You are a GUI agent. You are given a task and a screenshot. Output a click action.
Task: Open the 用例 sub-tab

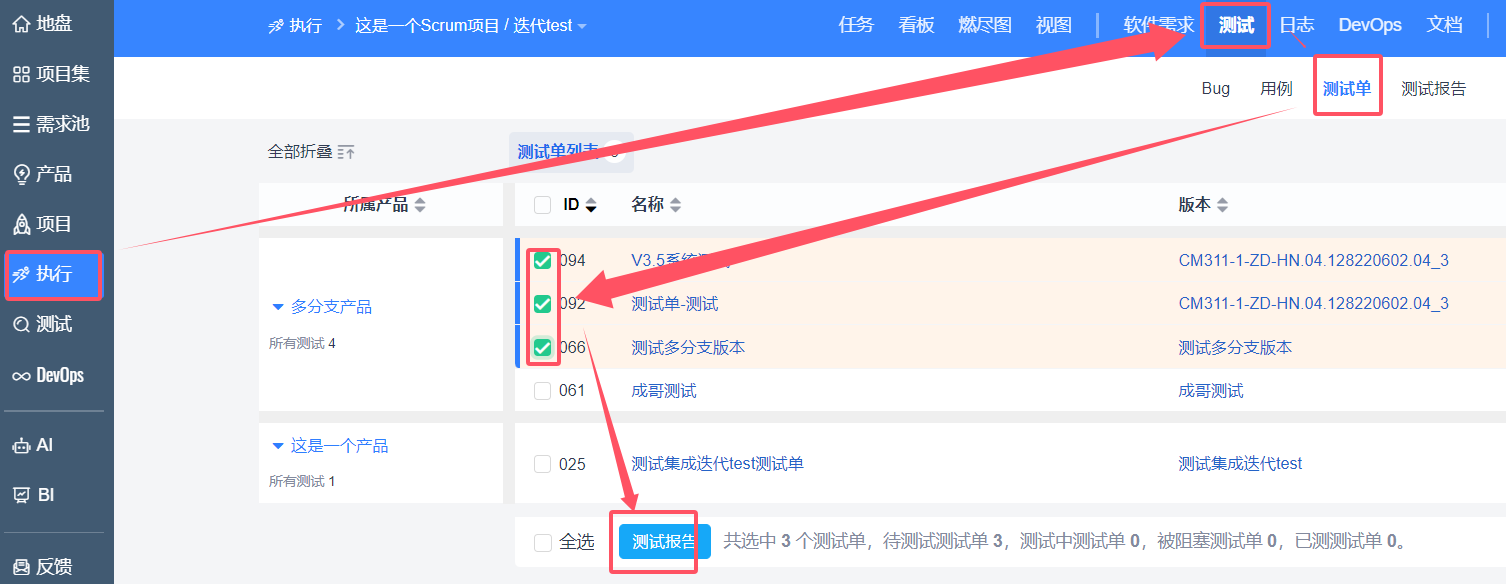point(1276,88)
